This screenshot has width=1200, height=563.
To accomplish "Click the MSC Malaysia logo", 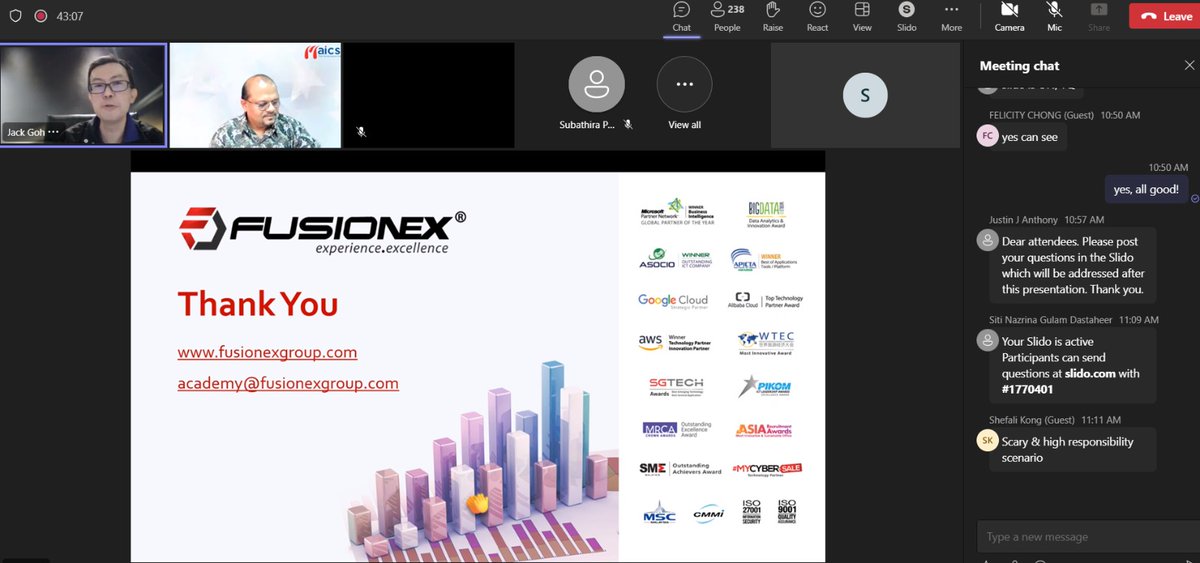I will tap(658, 514).
